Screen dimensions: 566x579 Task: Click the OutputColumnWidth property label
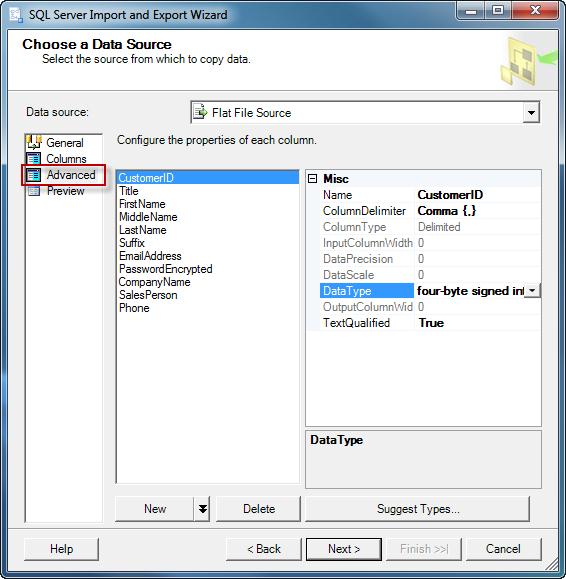(368, 306)
